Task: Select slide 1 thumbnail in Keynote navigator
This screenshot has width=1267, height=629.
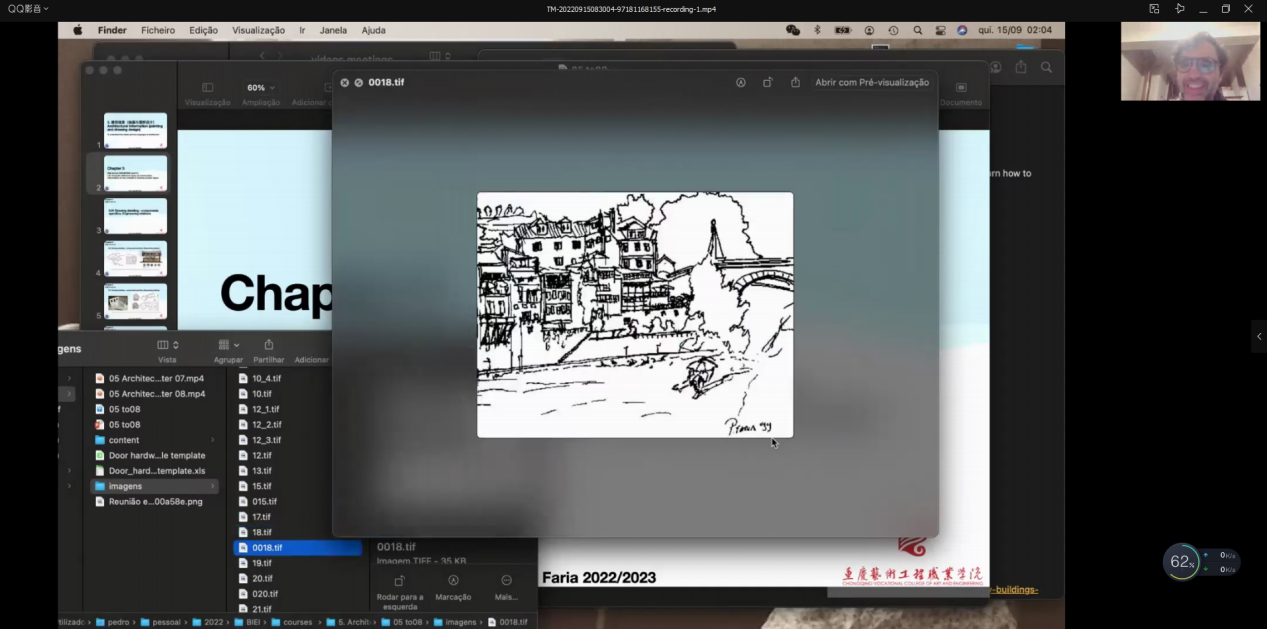Action: click(x=135, y=130)
